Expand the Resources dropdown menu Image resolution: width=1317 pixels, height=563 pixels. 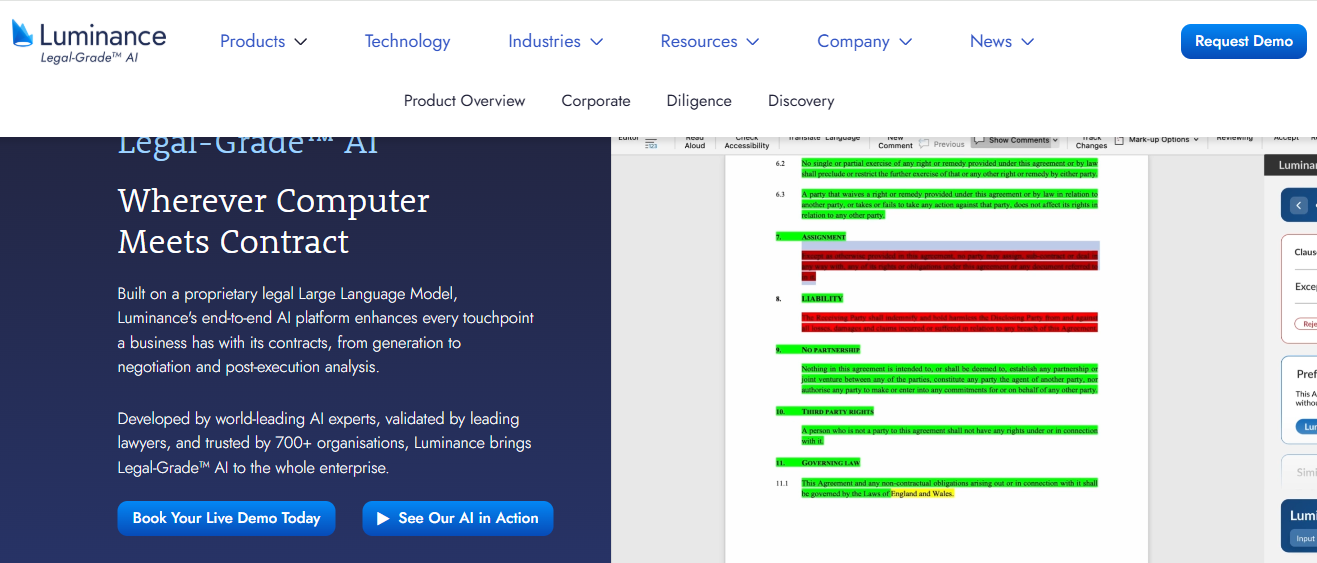pyautogui.click(x=709, y=41)
